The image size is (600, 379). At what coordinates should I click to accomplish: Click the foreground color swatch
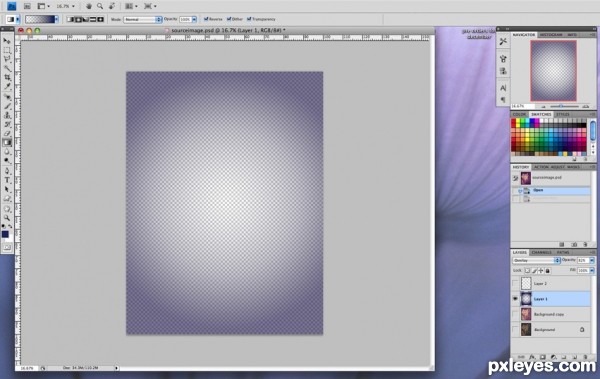pos(5,234)
